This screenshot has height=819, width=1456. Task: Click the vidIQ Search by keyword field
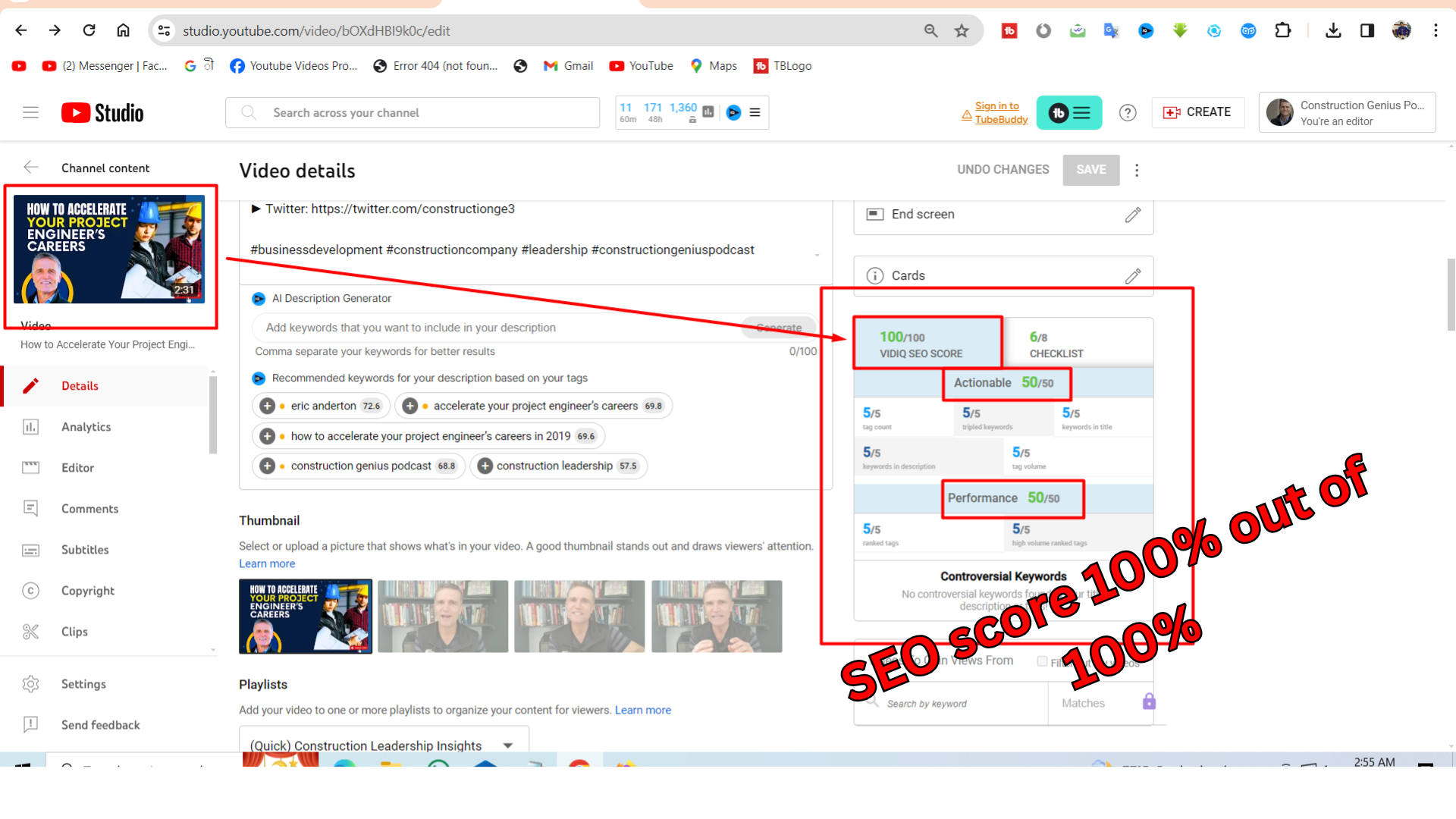pos(952,704)
